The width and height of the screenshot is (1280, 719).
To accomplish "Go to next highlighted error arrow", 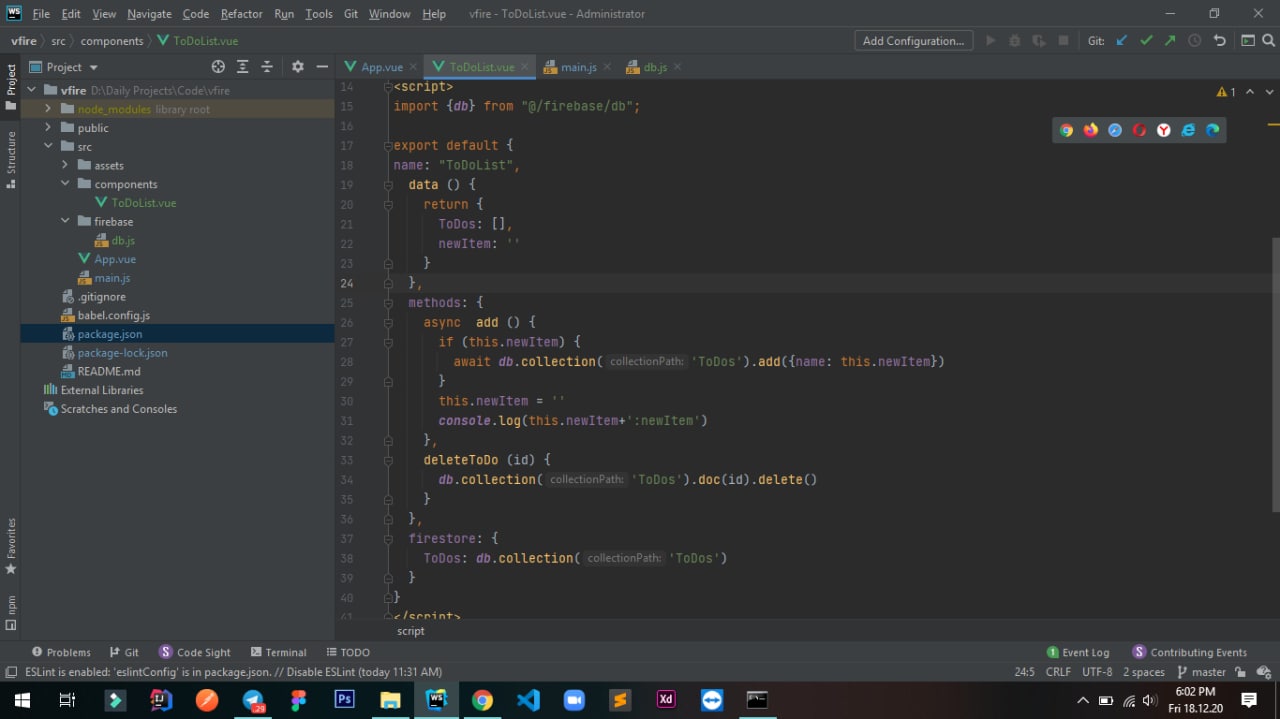I will [x=1269, y=92].
